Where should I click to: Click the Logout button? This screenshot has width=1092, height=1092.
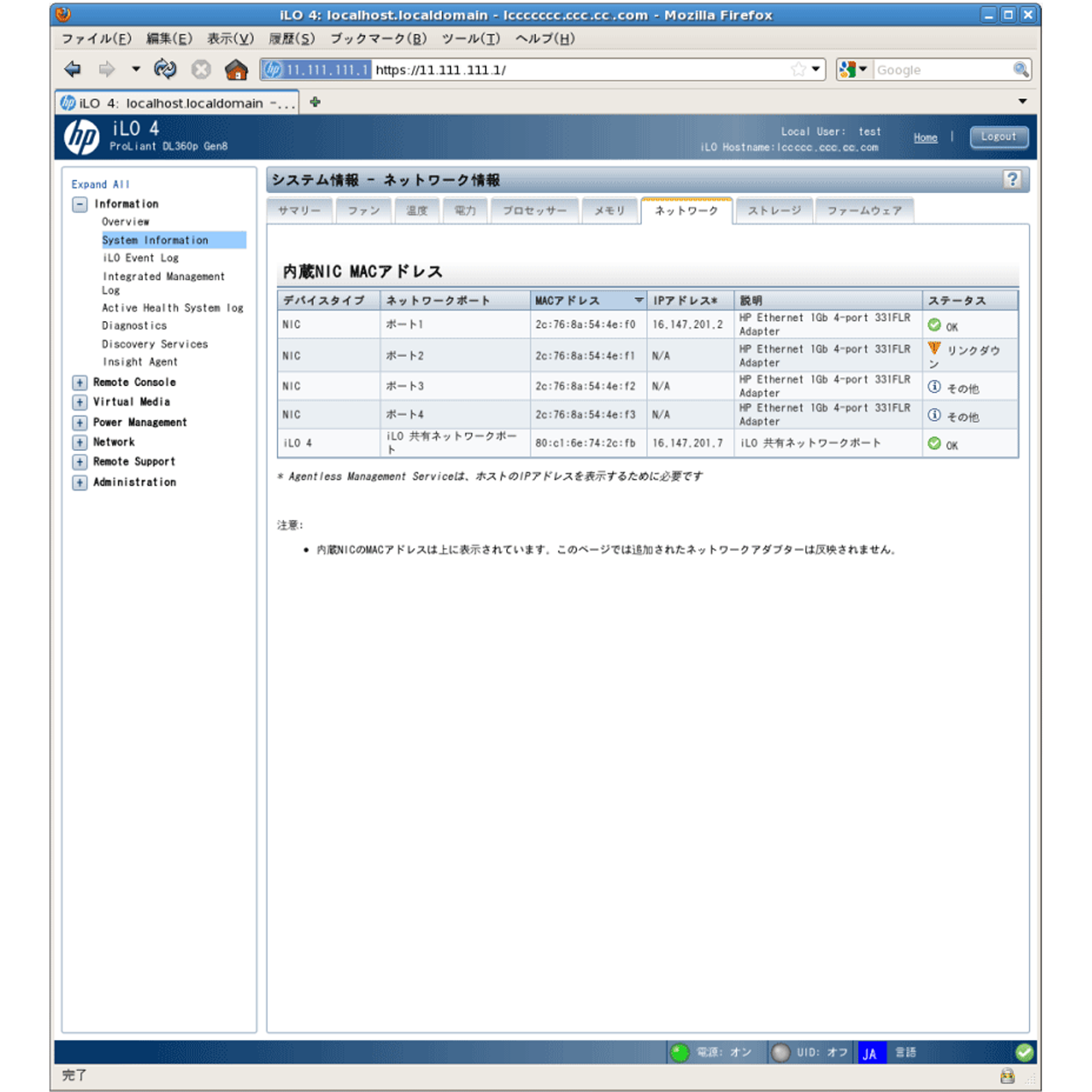coord(998,137)
